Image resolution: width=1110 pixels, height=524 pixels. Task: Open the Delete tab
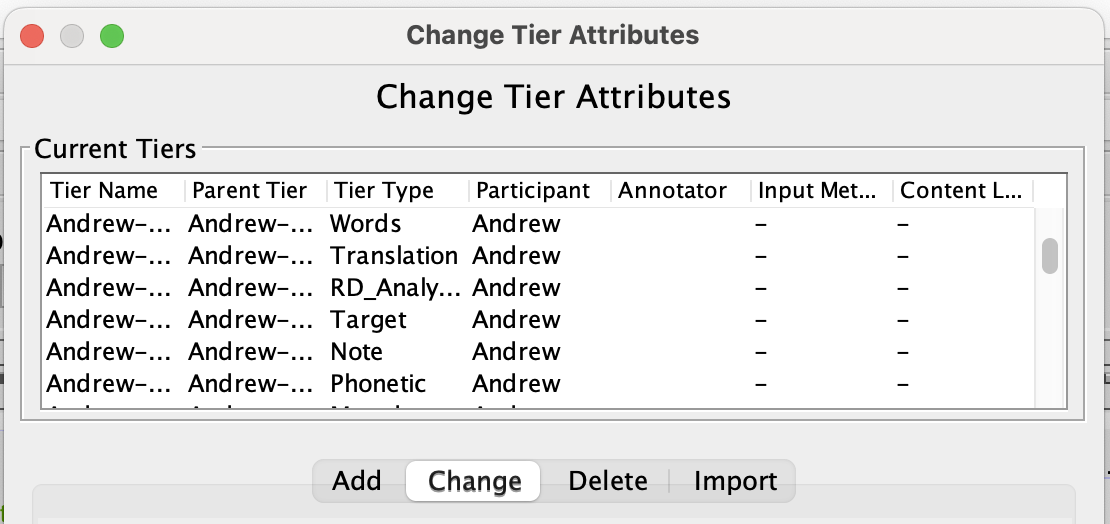607,481
